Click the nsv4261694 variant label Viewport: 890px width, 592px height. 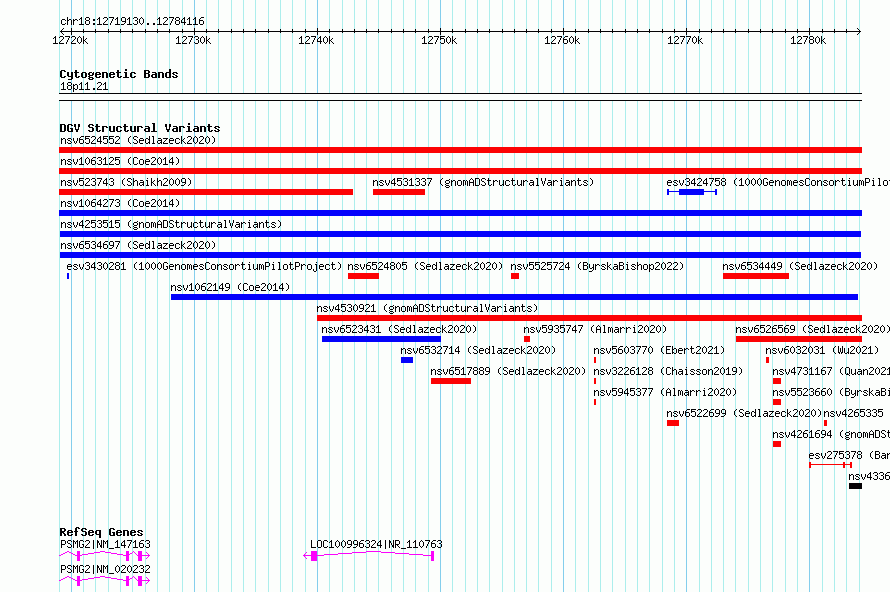coord(831,434)
